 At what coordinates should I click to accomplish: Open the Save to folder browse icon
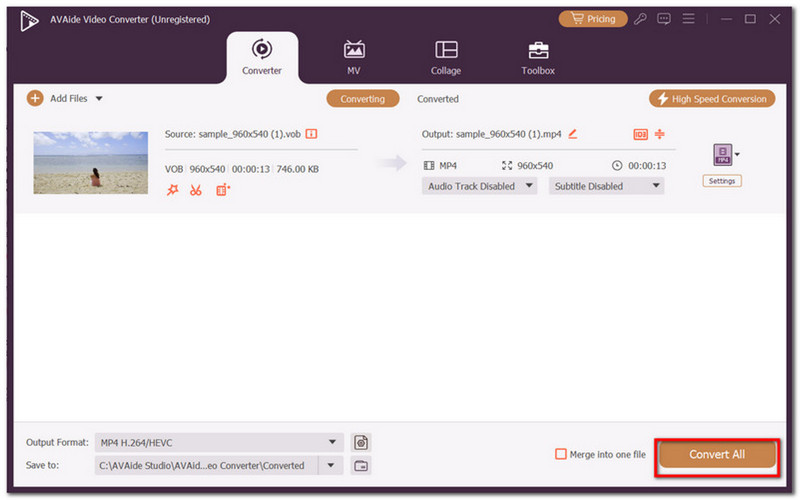[361, 465]
